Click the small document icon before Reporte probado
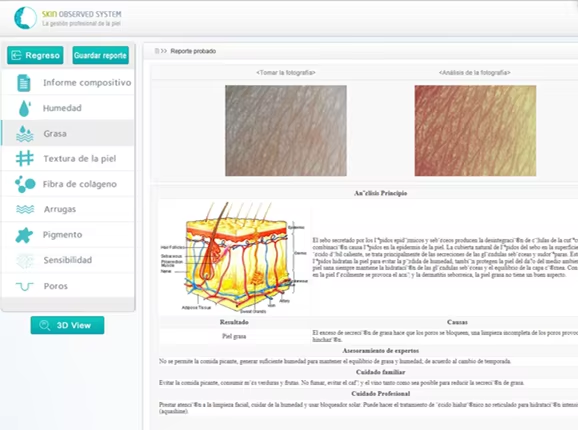 157,51
